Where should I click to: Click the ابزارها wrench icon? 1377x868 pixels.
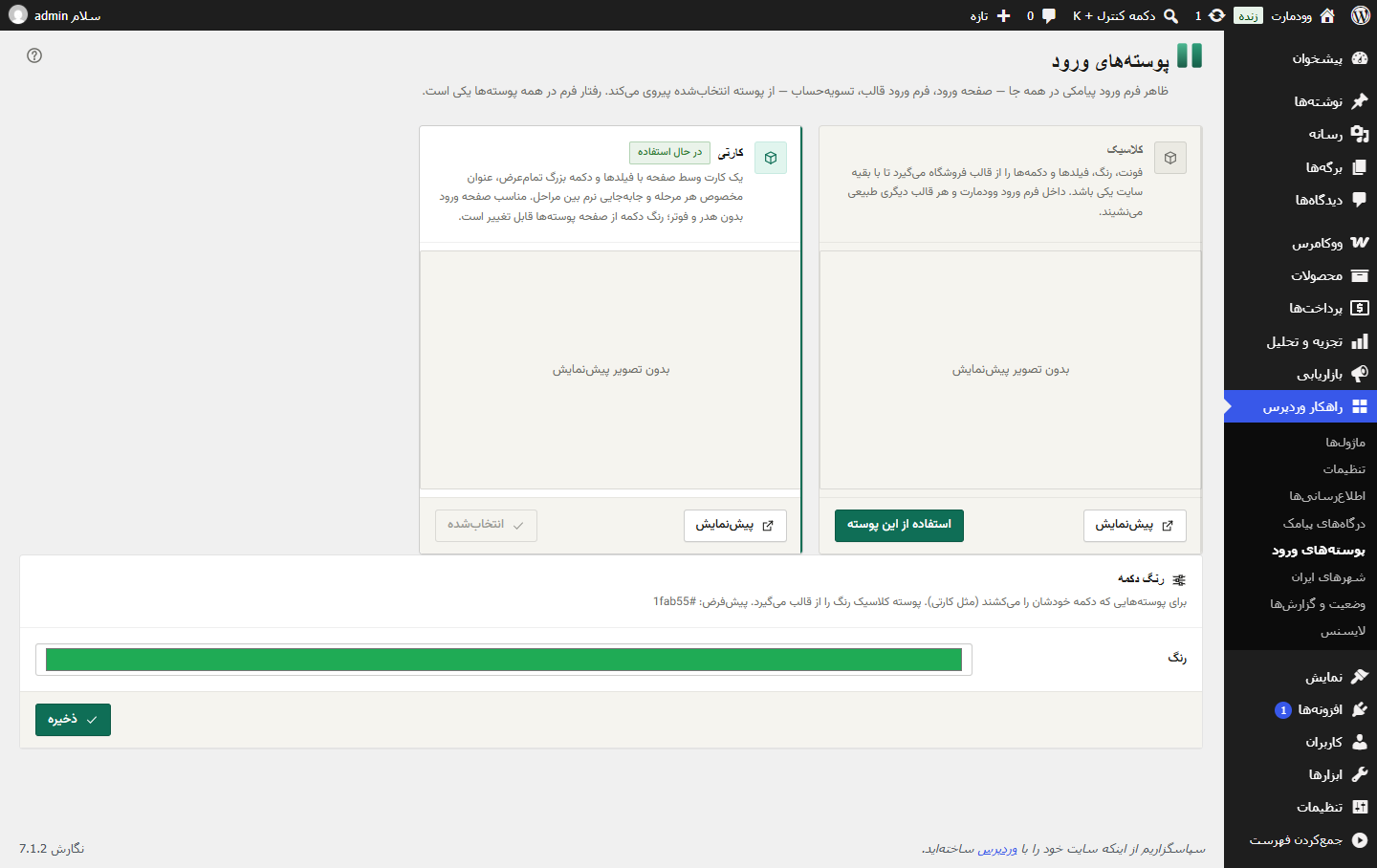point(1360,774)
